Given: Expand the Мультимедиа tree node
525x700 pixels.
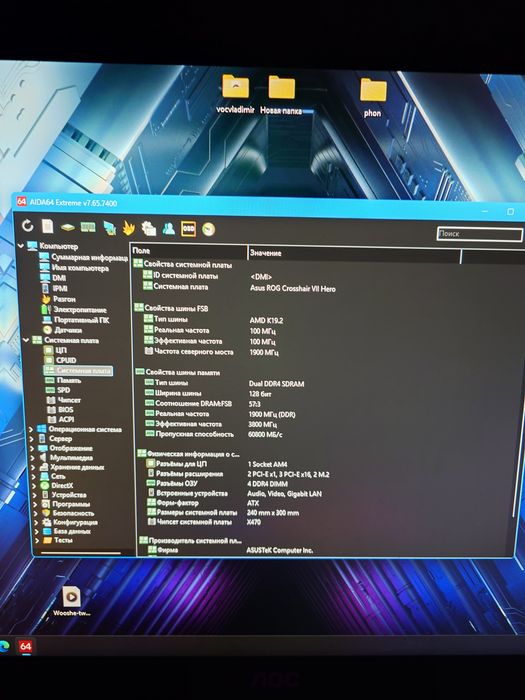Looking at the screenshot, I should point(33,458).
